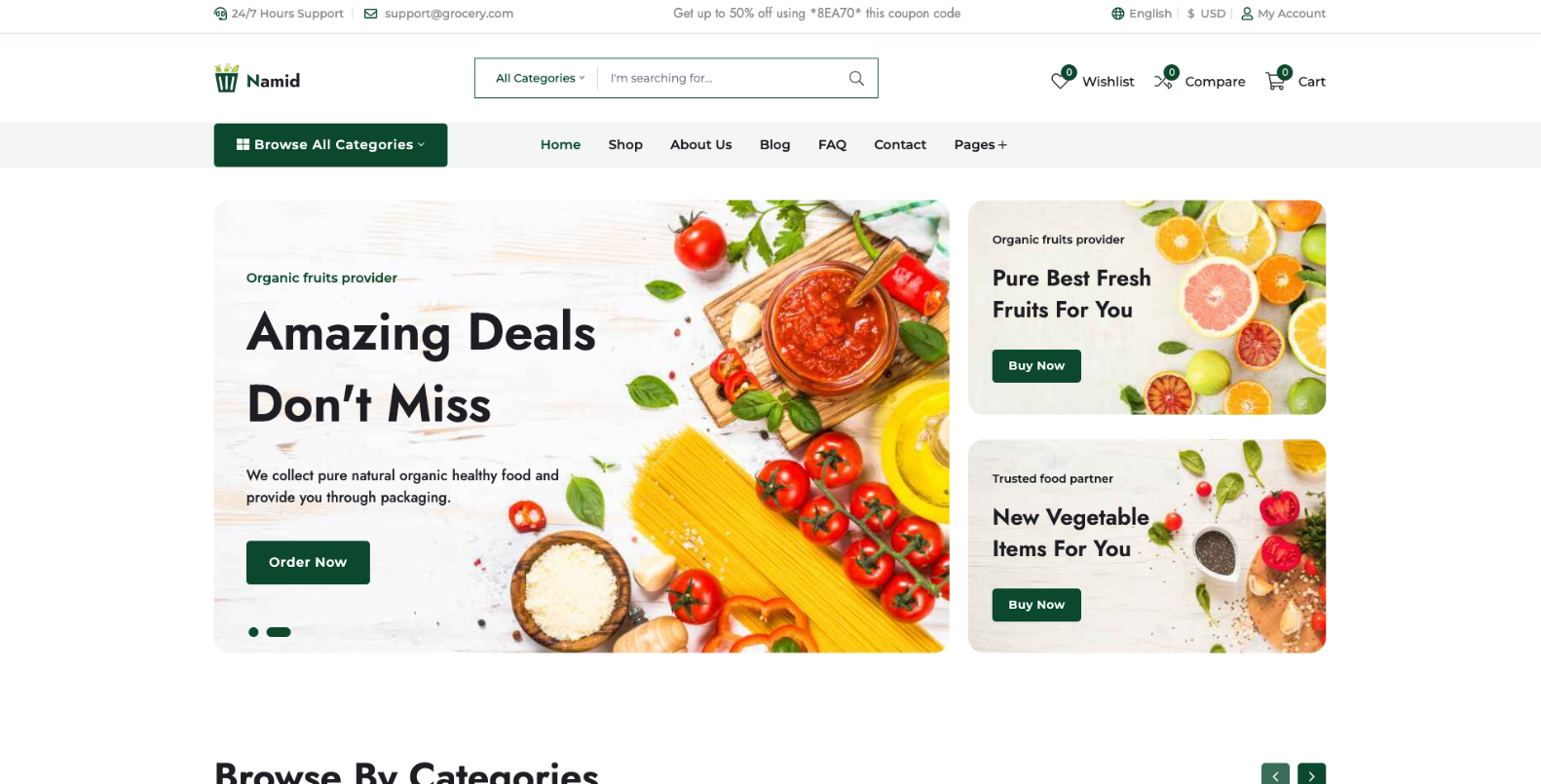
Task: Click the My Account user icon
Action: click(1247, 14)
